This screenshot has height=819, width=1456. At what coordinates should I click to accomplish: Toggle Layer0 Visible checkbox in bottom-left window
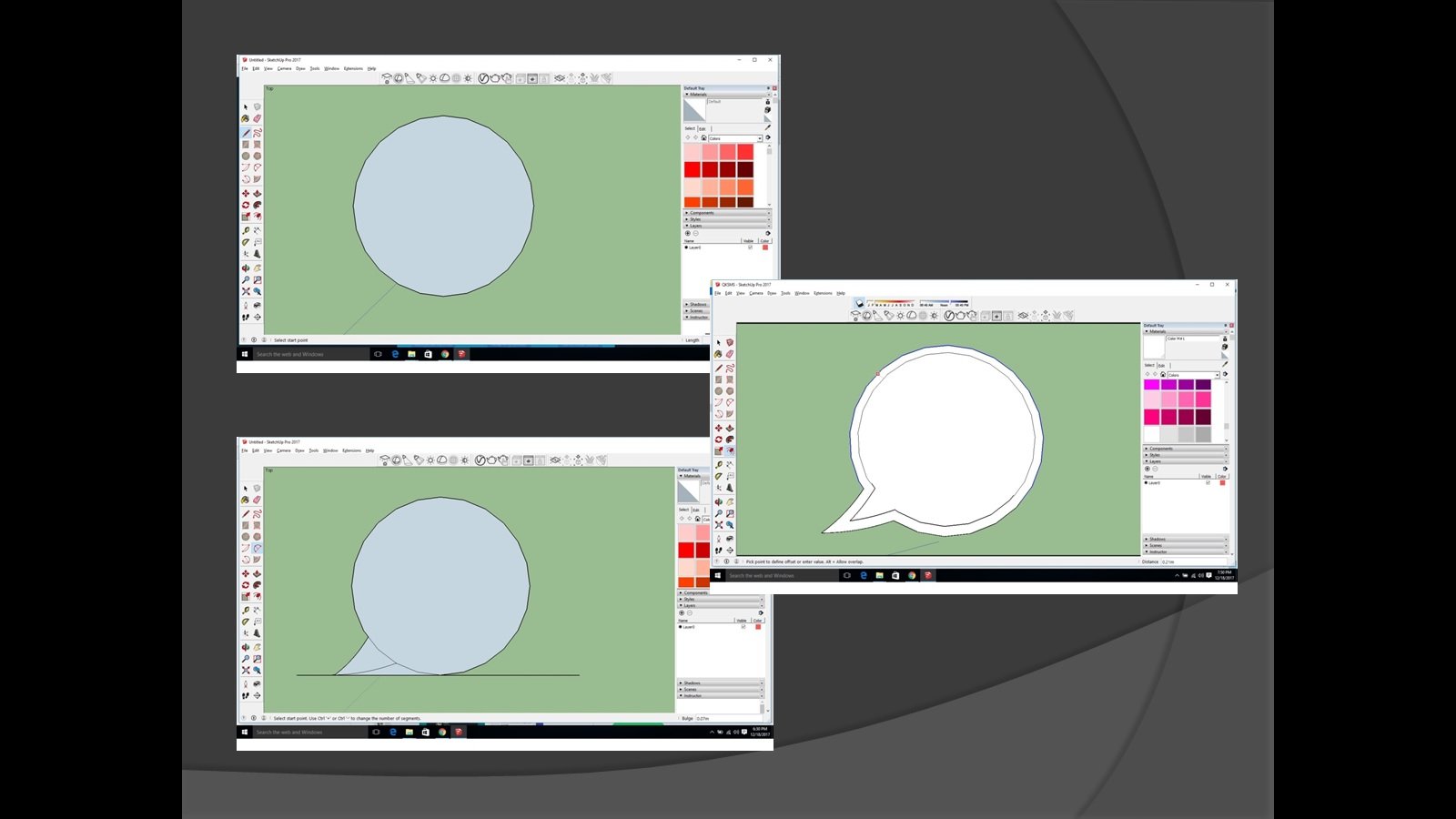743,627
